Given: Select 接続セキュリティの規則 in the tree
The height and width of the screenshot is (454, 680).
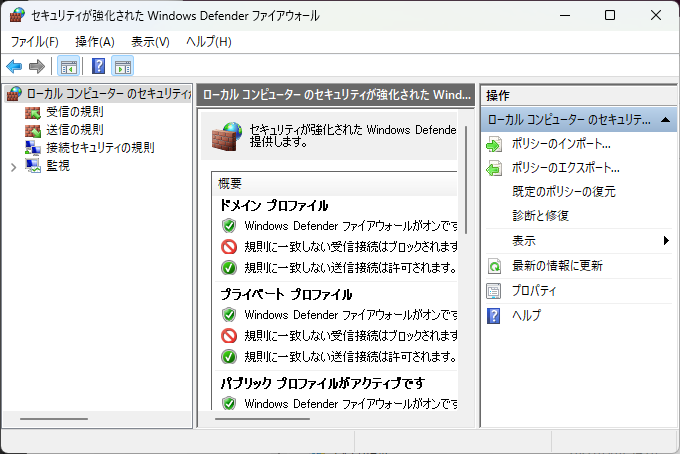Looking at the screenshot, I should (x=100, y=147).
